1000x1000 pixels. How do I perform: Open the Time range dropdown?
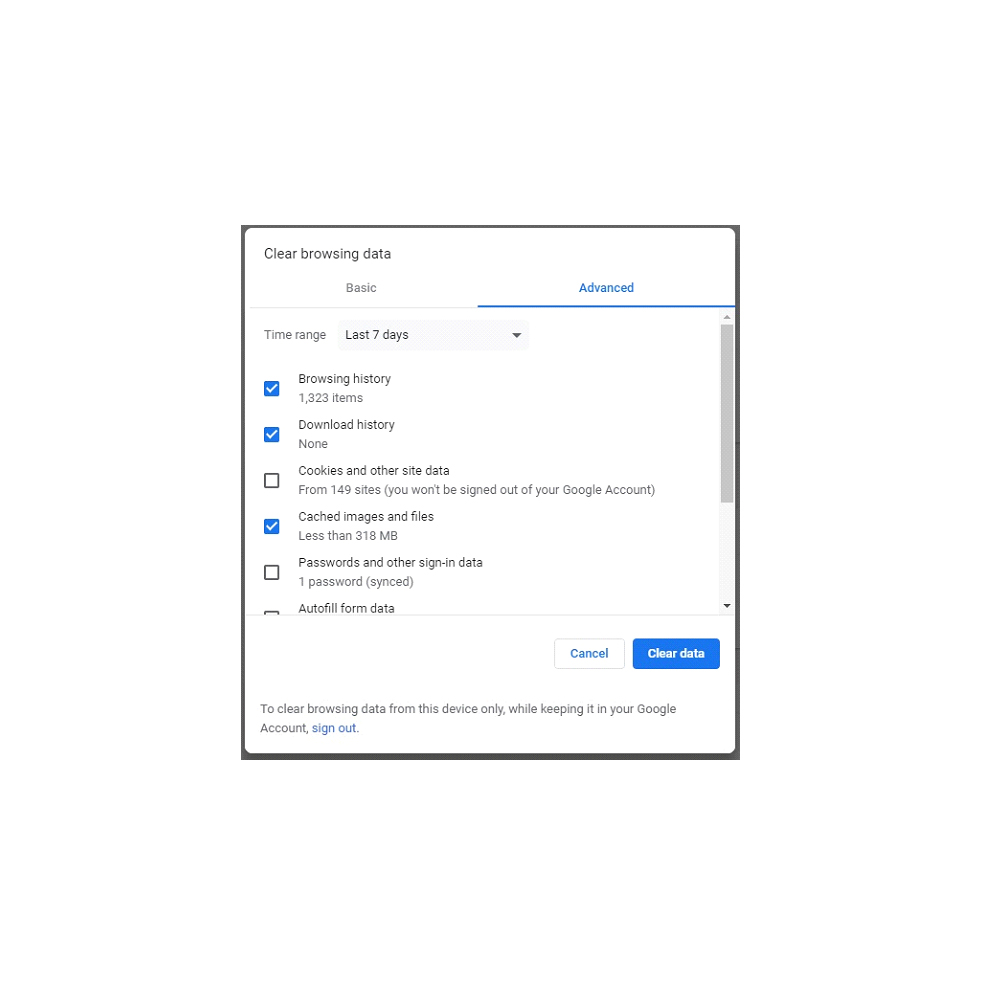pos(433,335)
